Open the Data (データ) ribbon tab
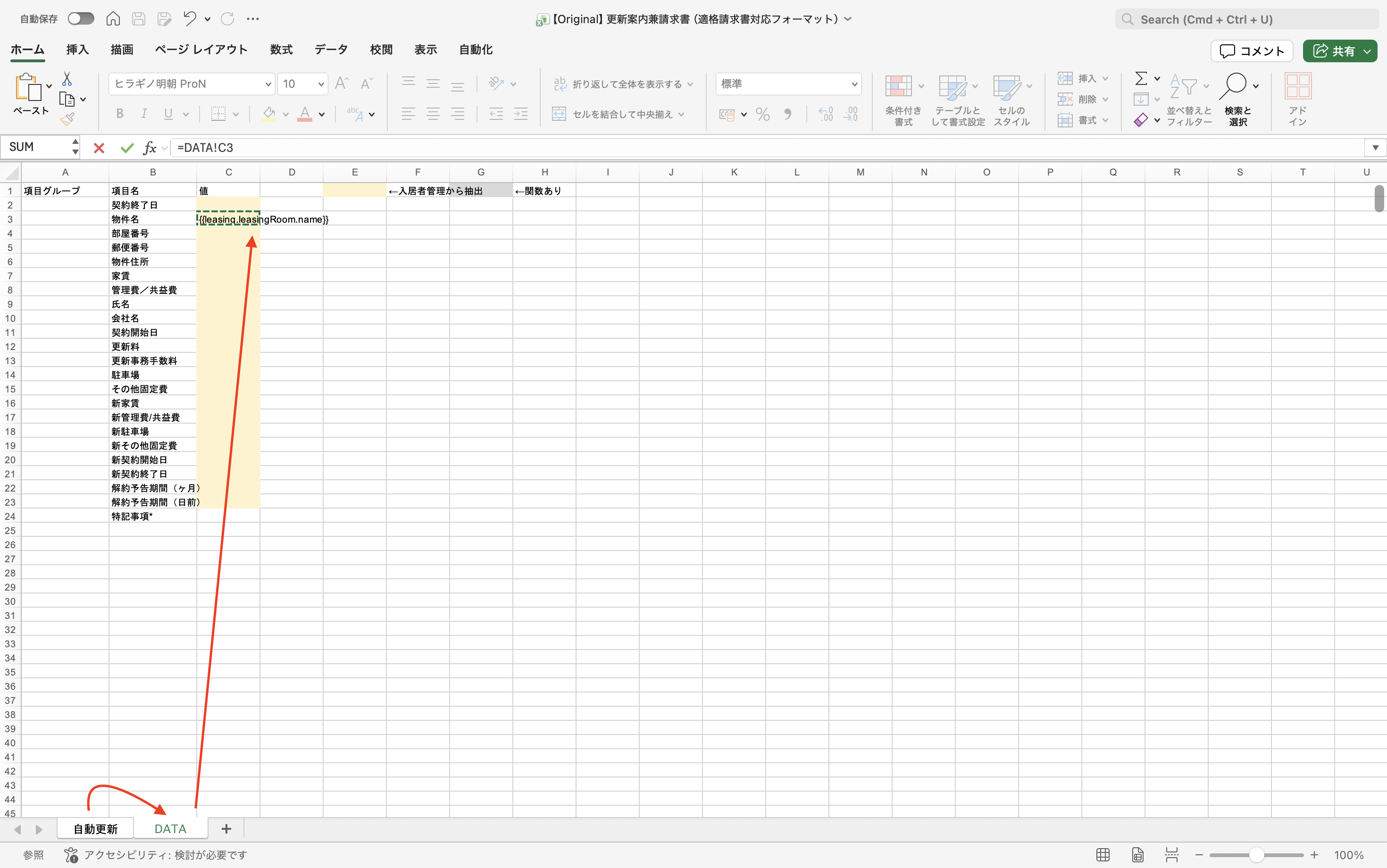The image size is (1387, 868). coord(331,50)
